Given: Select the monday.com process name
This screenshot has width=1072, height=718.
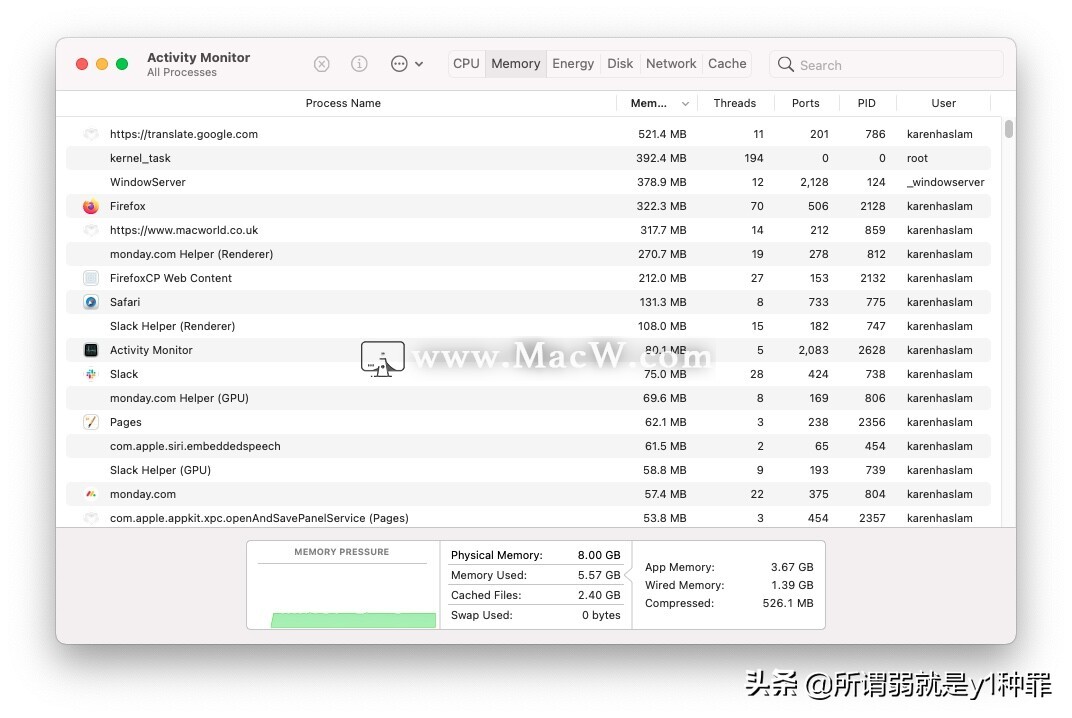Looking at the screenshot, I should (143, 494).
